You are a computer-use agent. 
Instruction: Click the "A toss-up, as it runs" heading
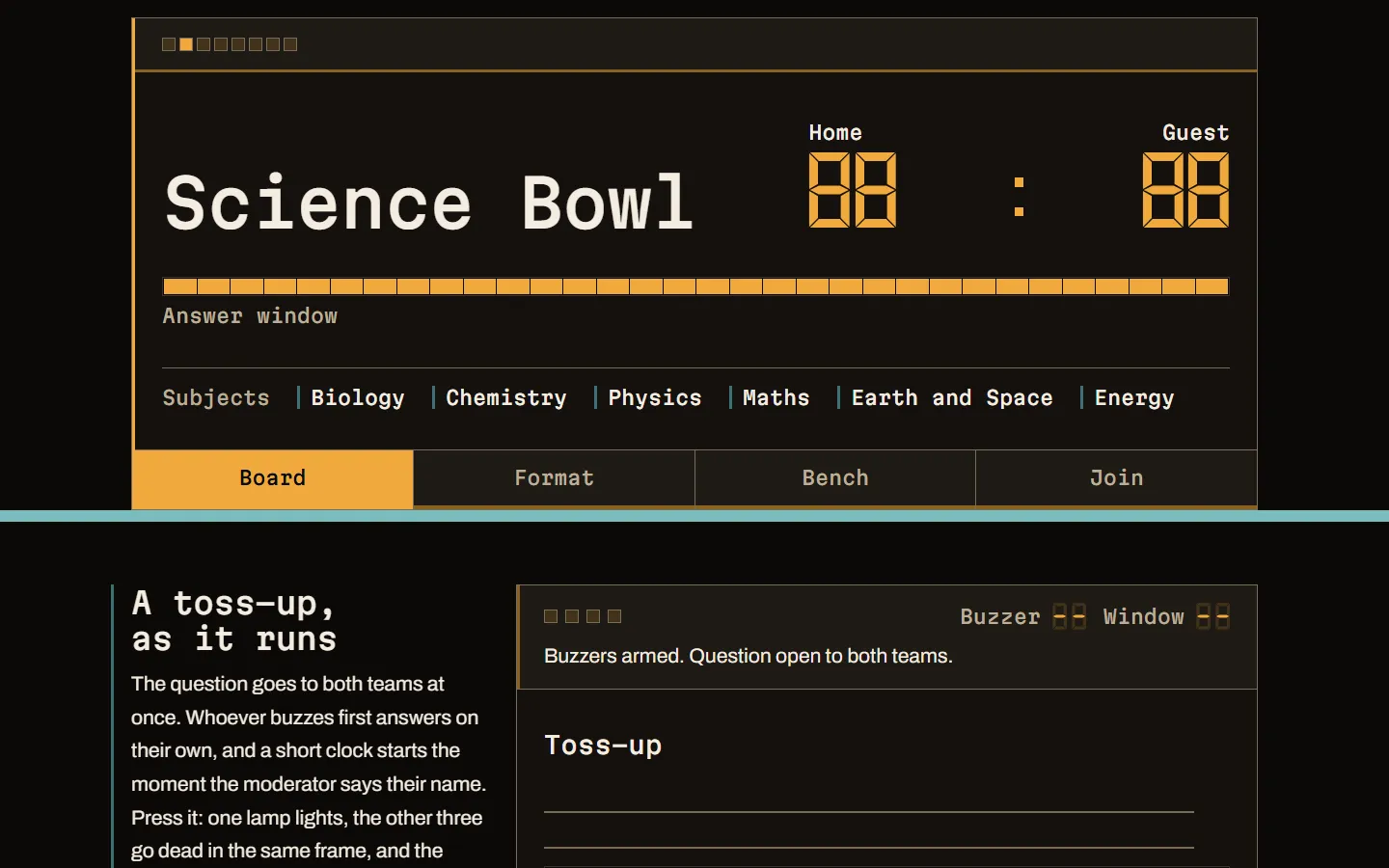tap(234, 621)
